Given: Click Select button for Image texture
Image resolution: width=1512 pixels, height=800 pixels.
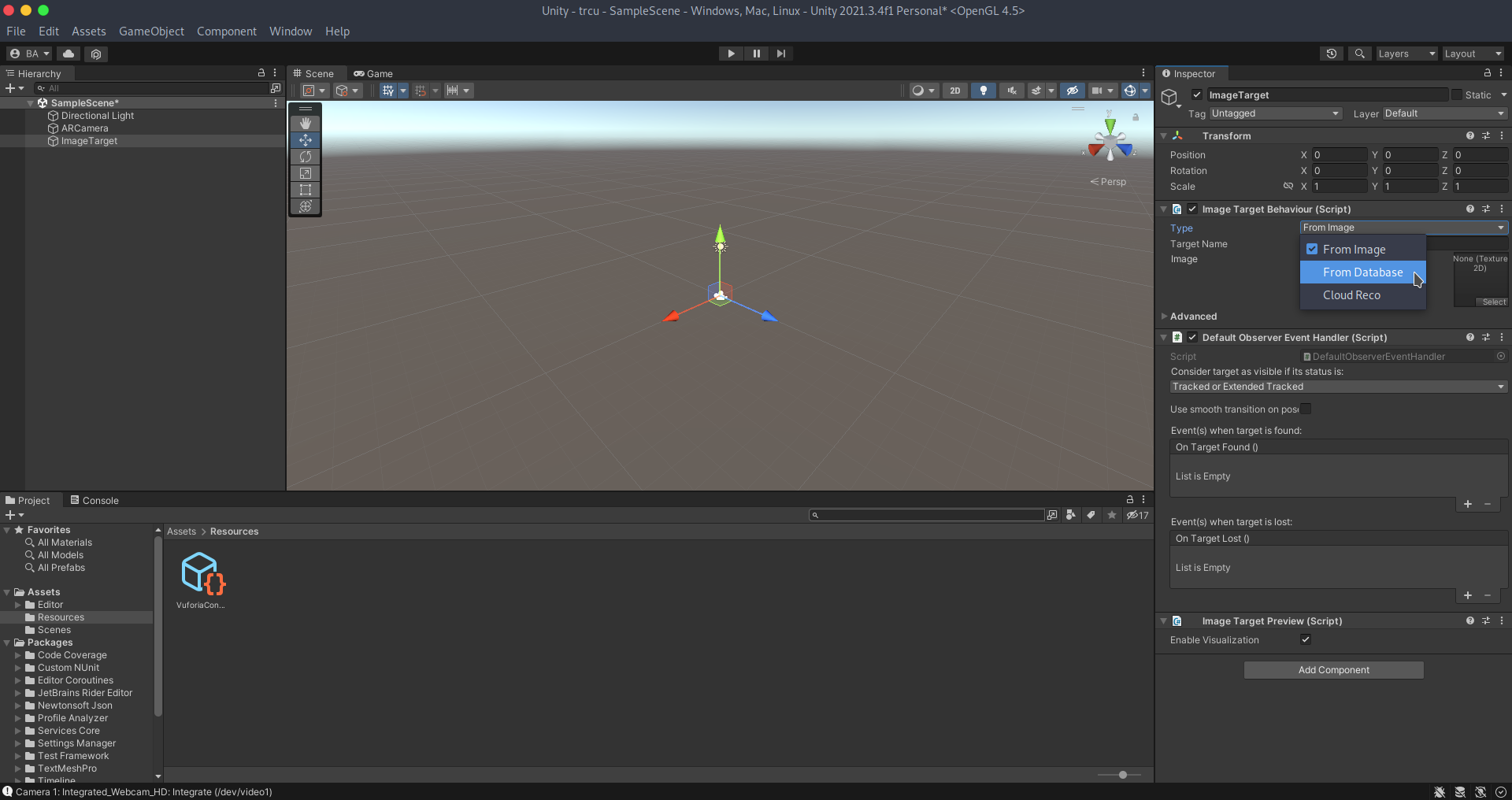Looking at the screenshot, I should 1494,302.
